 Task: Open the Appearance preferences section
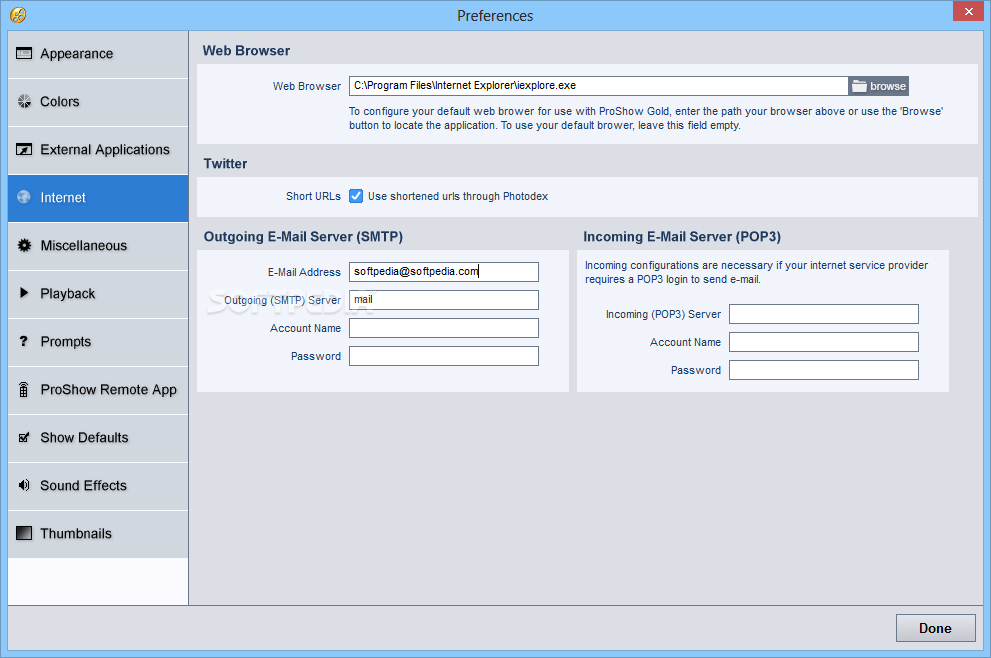(x=98, y=54)
